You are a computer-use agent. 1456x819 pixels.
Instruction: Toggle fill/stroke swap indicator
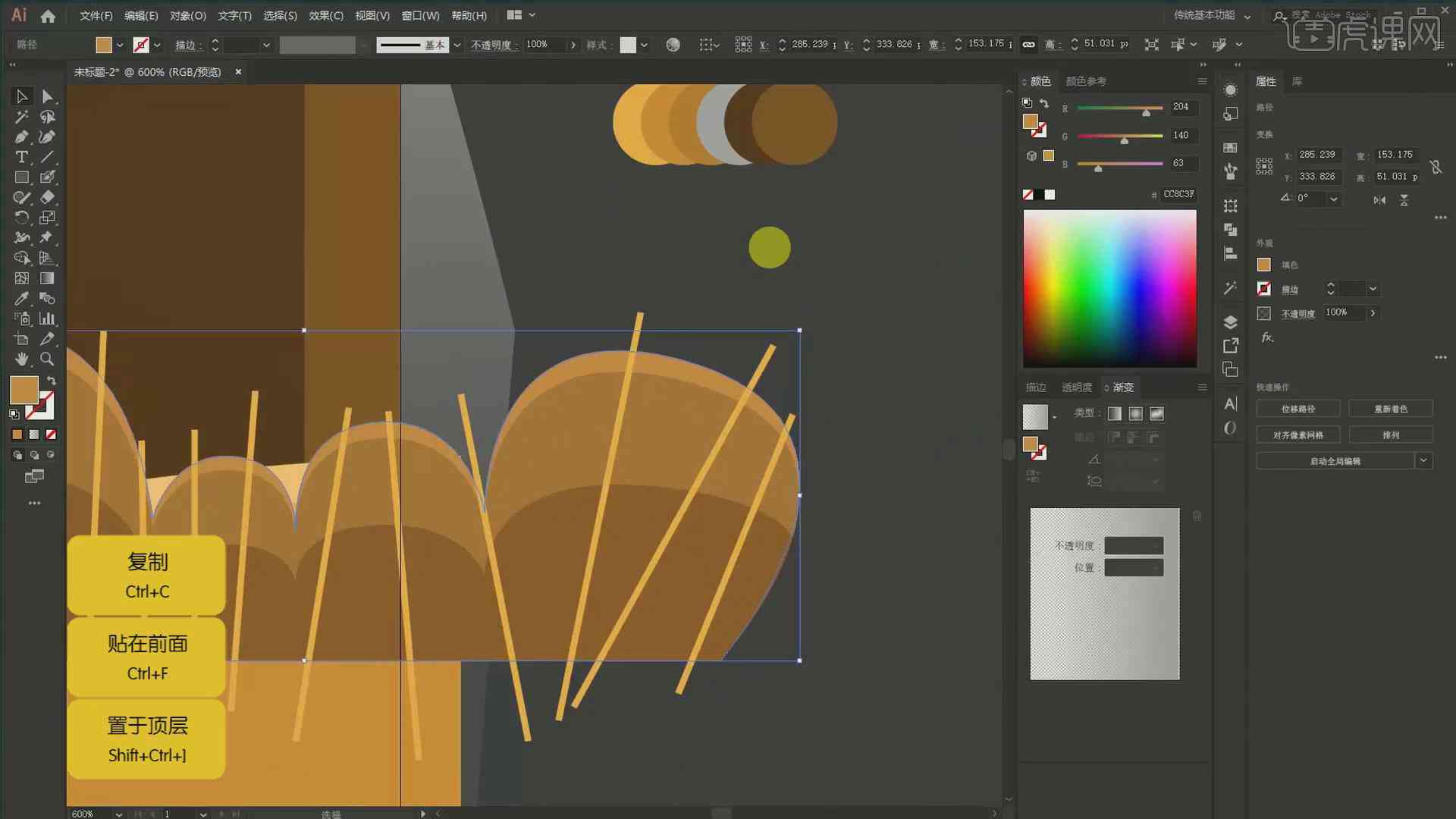[52, 380]
